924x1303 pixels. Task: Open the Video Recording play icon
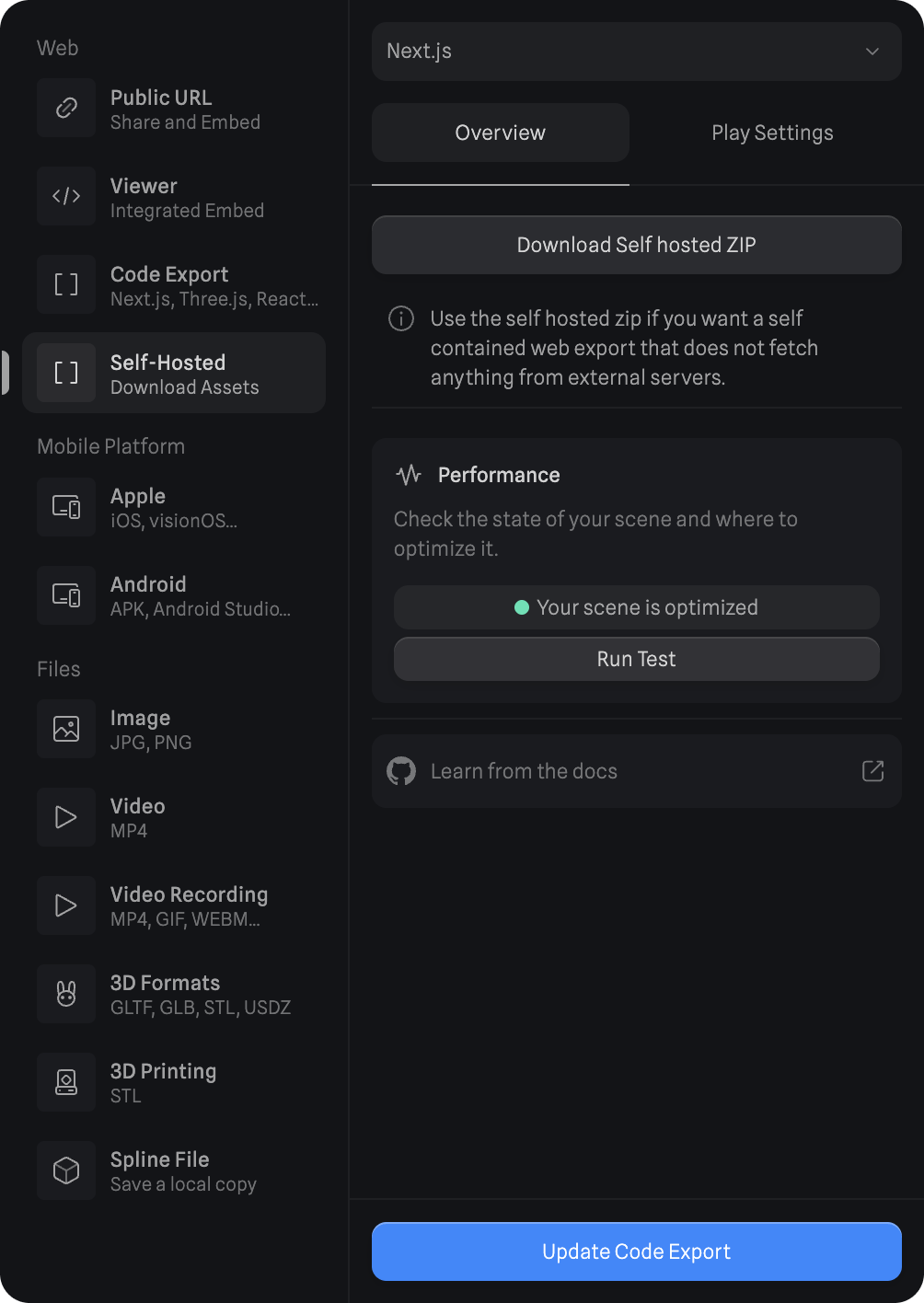point(66,905)
